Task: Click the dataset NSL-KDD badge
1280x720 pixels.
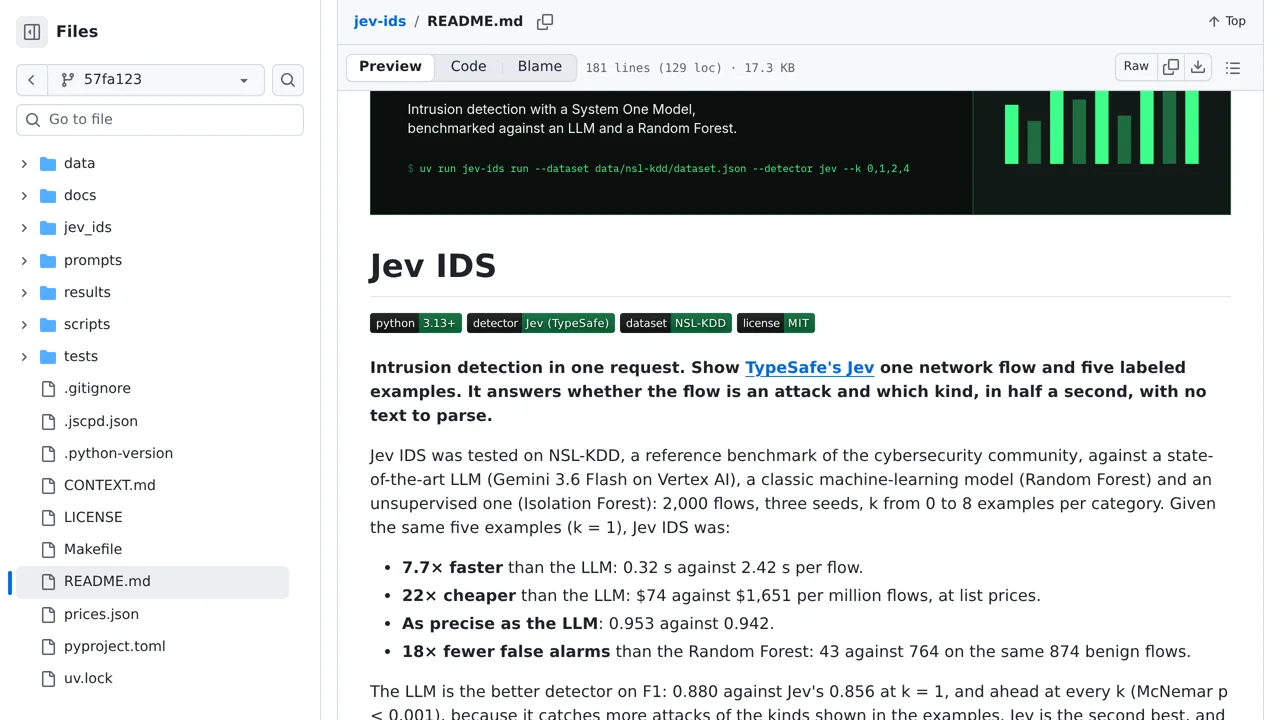Action: click(x=676, y=323)
